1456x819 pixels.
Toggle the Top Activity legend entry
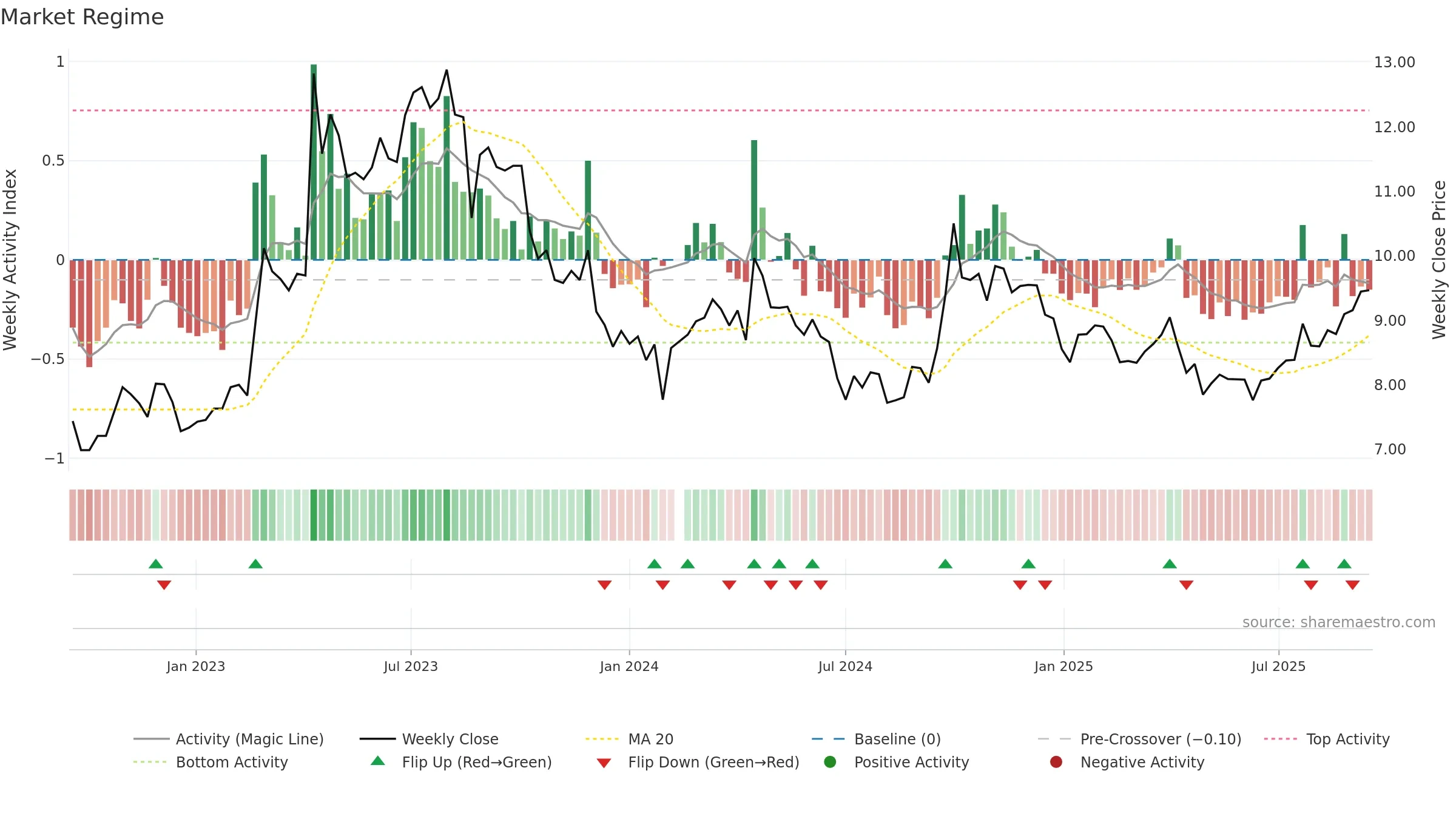(x=1326, y=739)
